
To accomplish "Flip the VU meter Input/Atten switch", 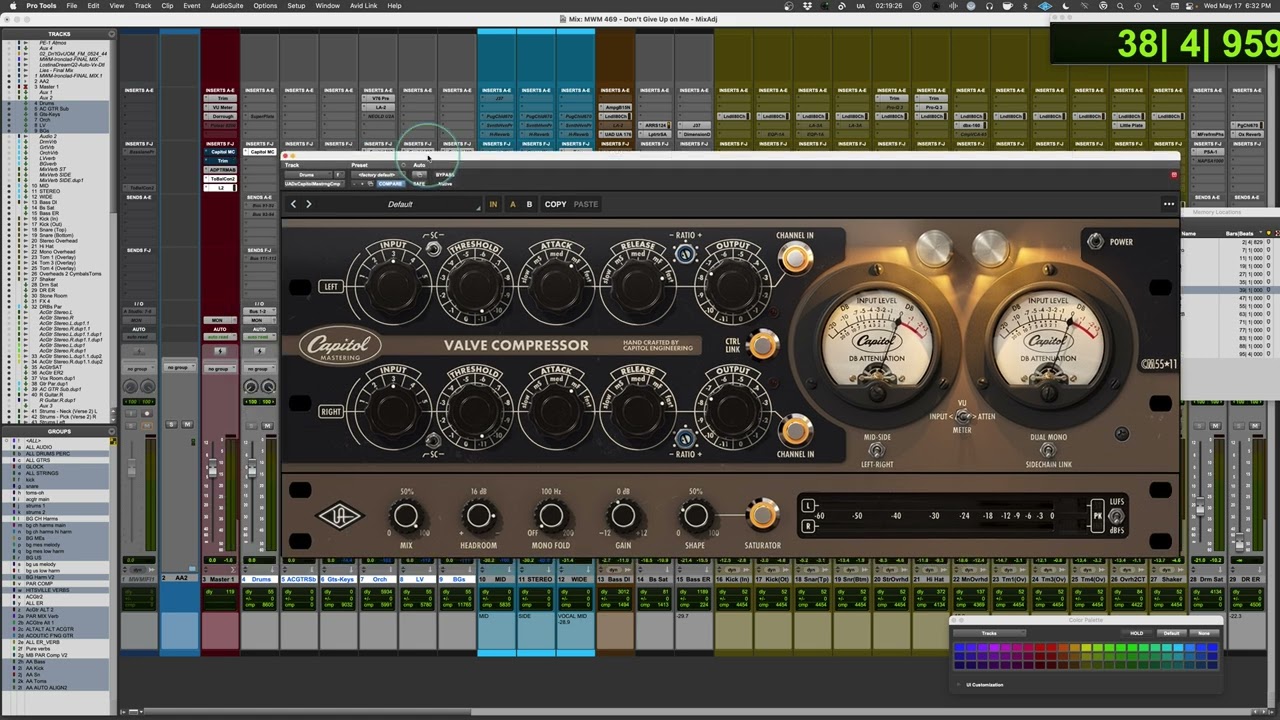I will [x=963, y=416].
